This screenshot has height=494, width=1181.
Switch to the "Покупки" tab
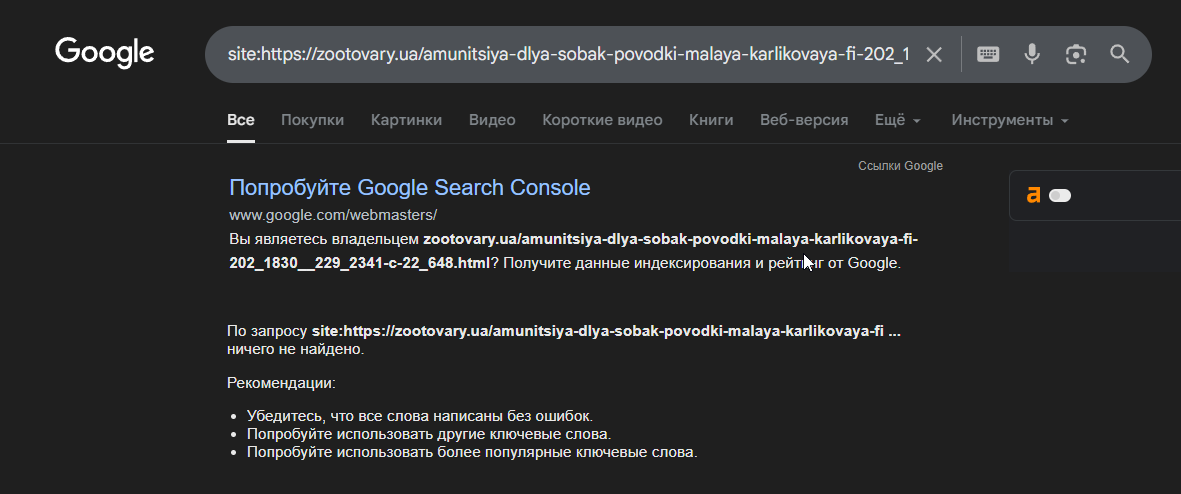[x=312, y=120]
